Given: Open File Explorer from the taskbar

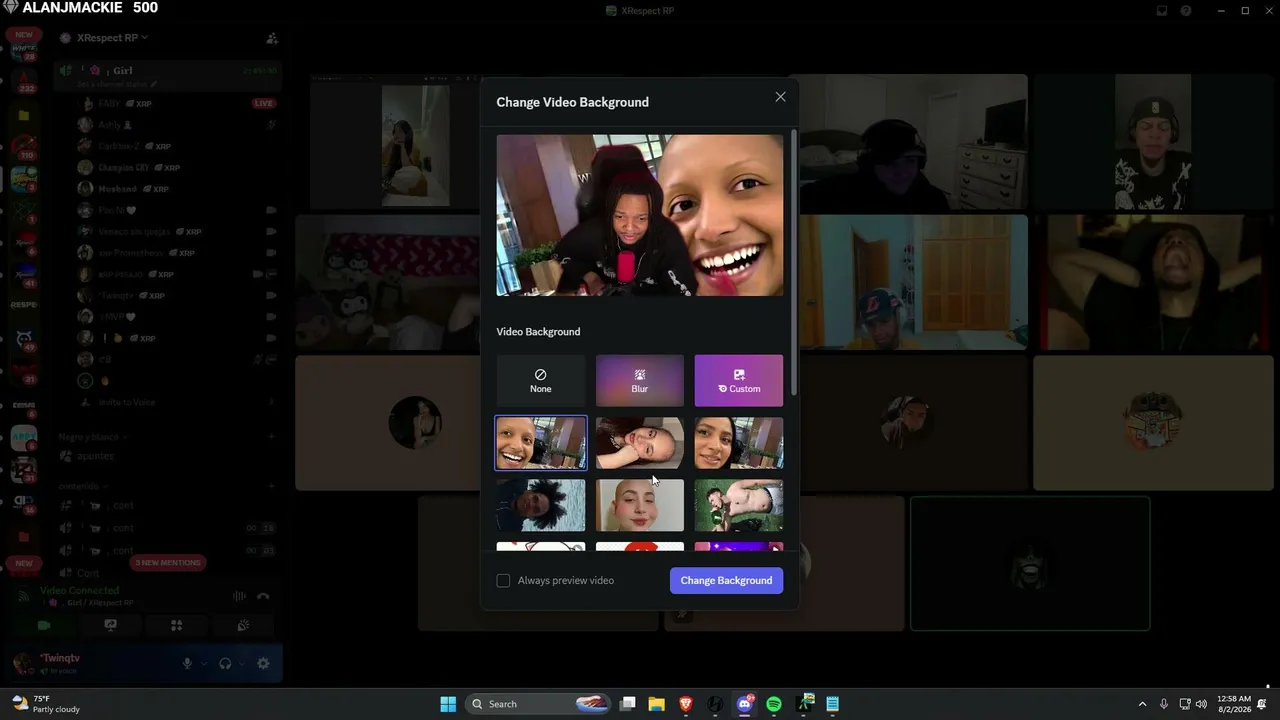Looking at the screenshot, I should (x=656, y=704).
